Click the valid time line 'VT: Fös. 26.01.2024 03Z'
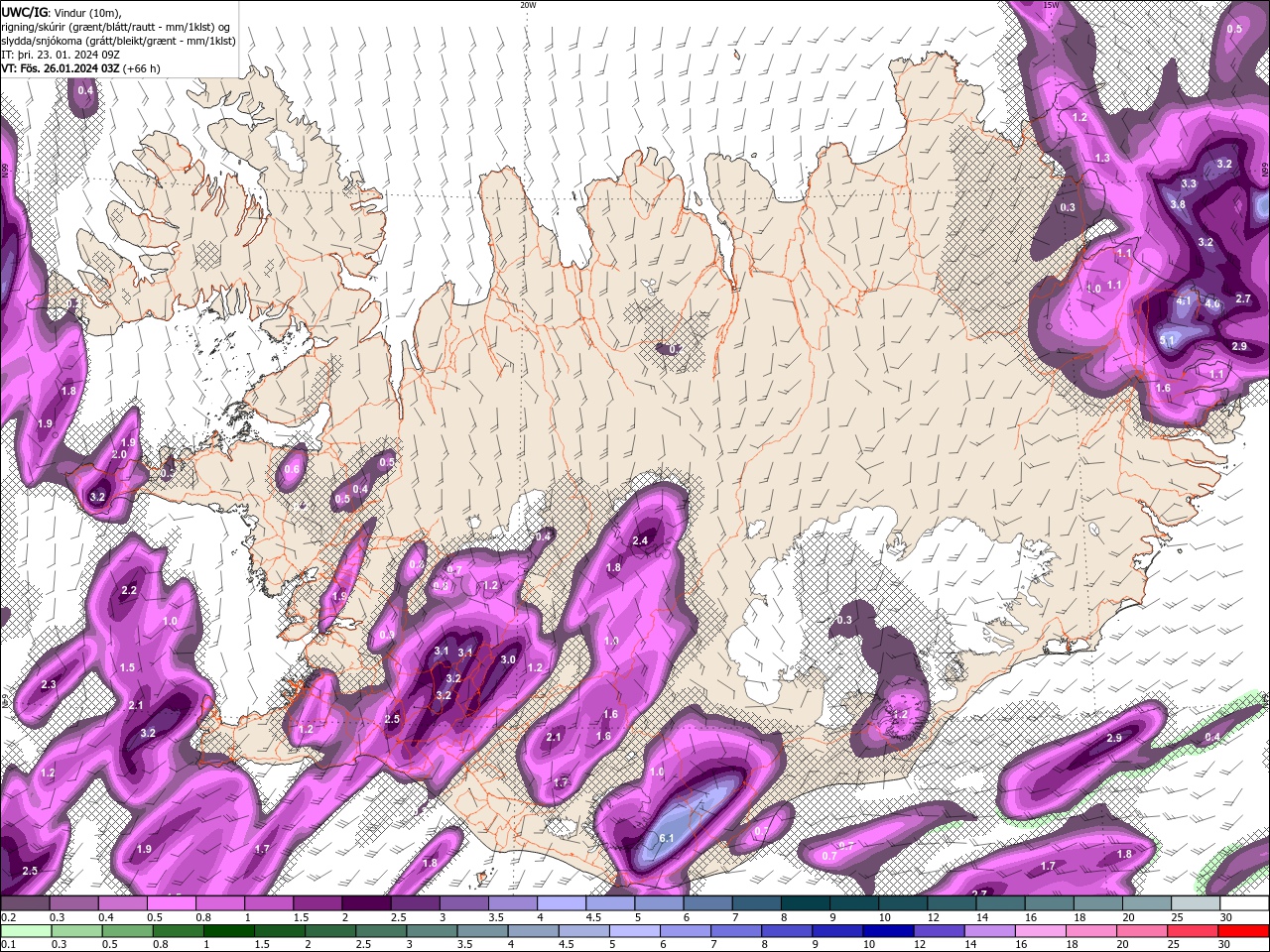The height and width of the screenshot is (952, 1270). pyautogui.click(x=61, y=68)
